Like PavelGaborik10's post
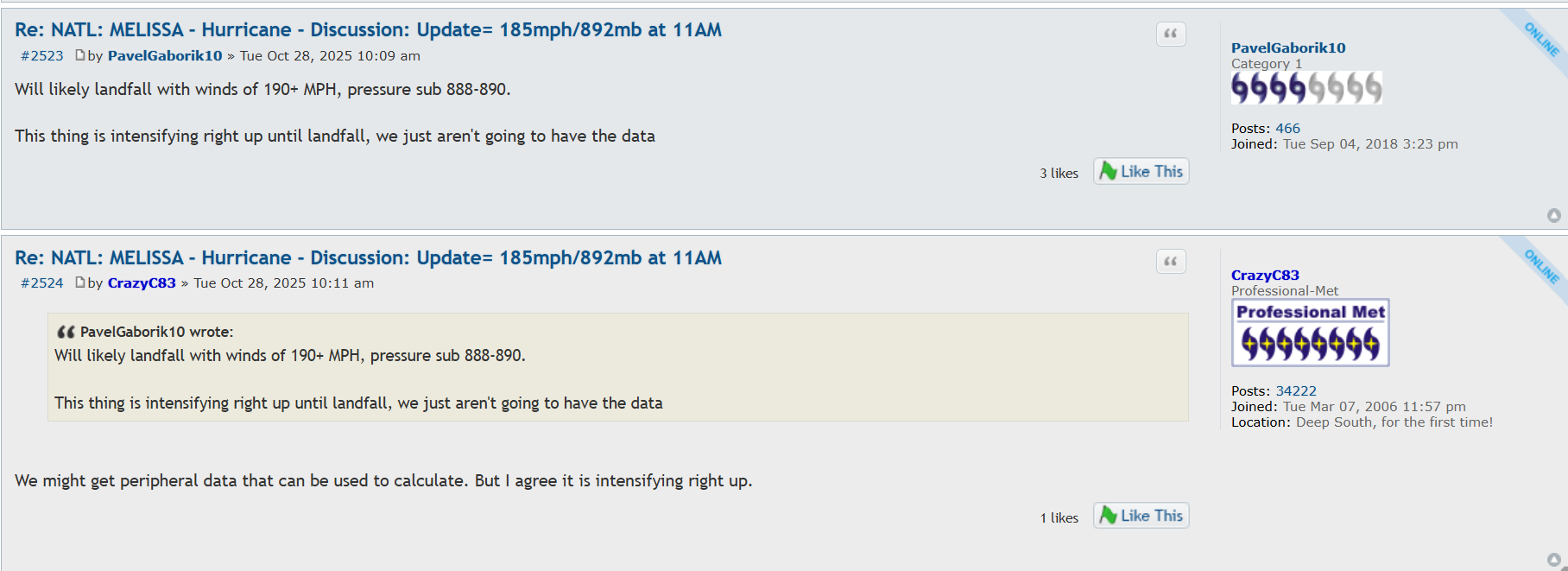 1141,171
